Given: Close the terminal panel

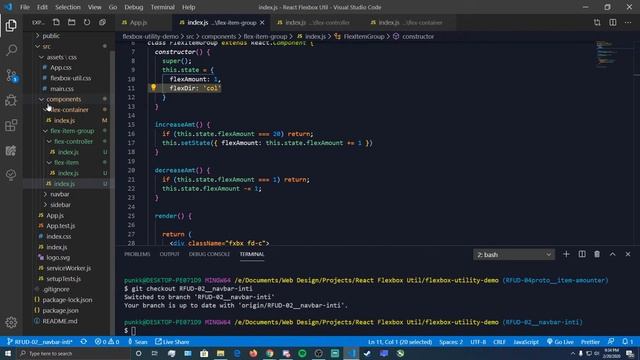Looking at the screenshot, I should 628,254.
